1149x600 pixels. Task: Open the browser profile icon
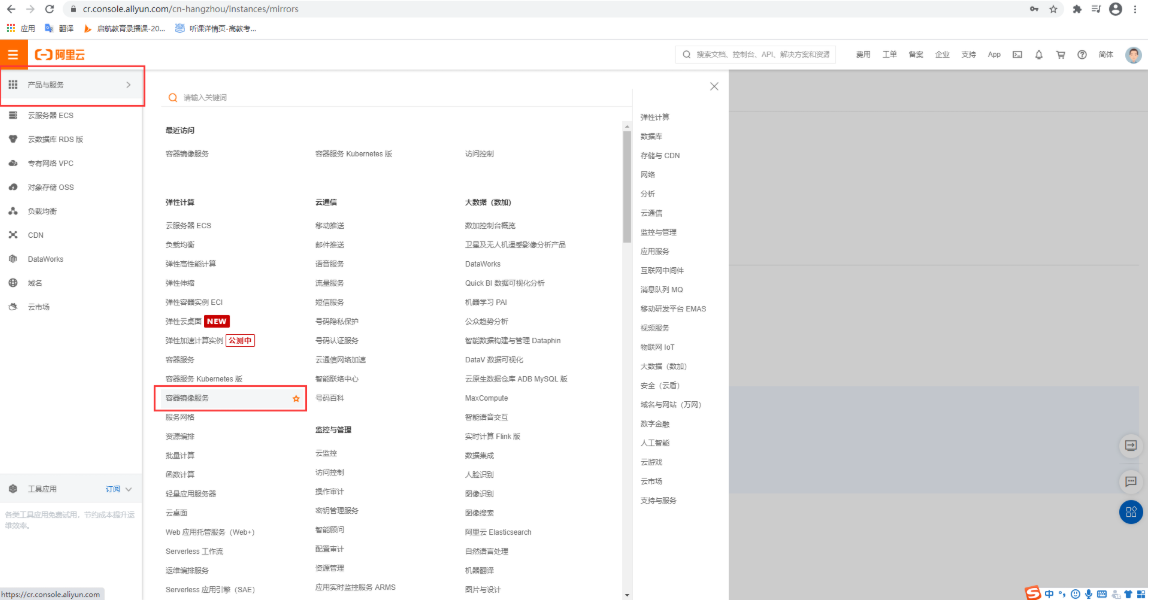1115,9
